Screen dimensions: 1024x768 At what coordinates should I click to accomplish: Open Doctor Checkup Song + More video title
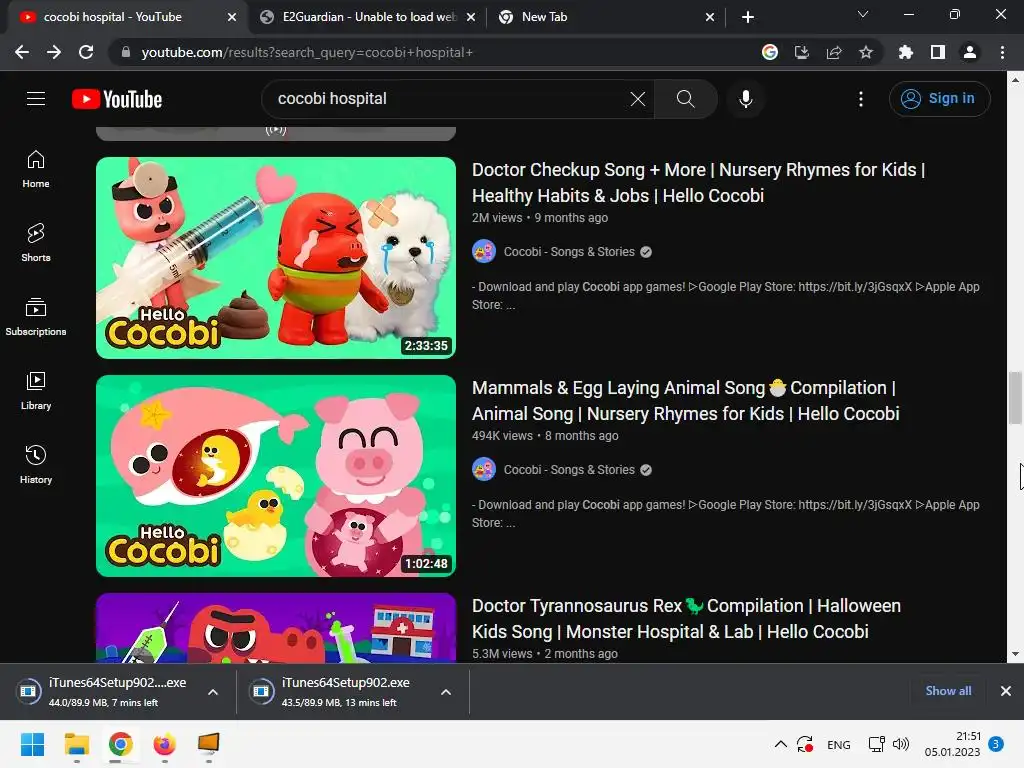[698, 183]
